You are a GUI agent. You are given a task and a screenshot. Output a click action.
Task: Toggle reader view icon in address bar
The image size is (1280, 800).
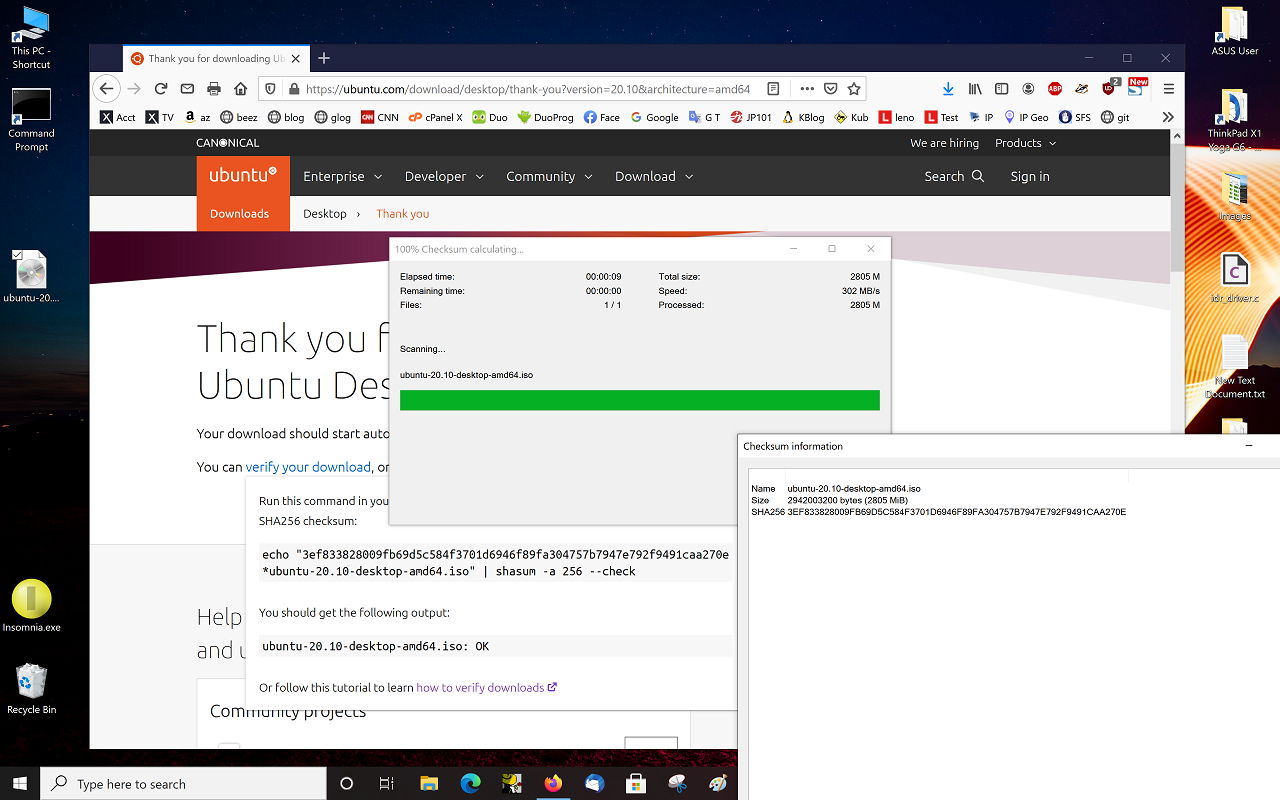point(773,89)
